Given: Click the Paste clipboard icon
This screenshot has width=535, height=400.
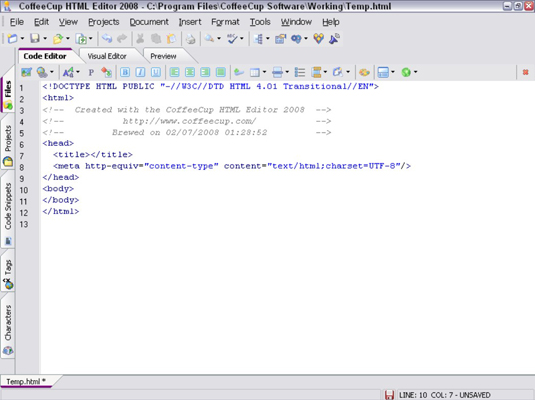Looking at the screenshot, I should pos(171,39).
